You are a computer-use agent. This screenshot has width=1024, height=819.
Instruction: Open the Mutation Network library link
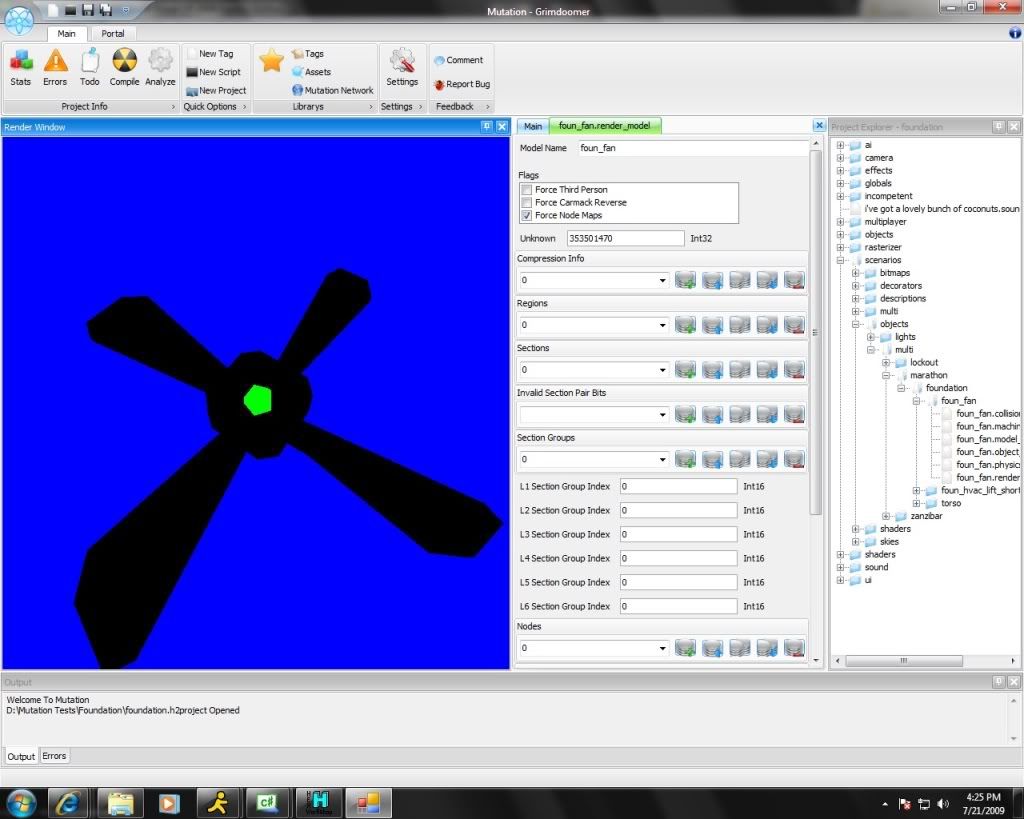click(333, 90)
